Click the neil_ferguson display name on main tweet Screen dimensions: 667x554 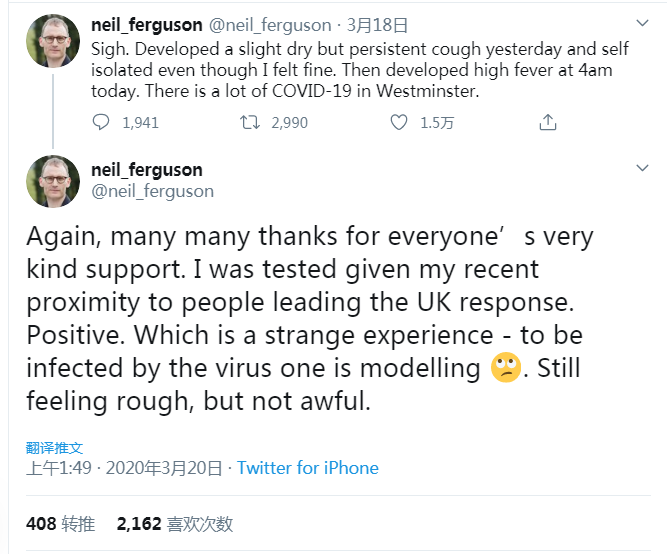click(146, 170)
